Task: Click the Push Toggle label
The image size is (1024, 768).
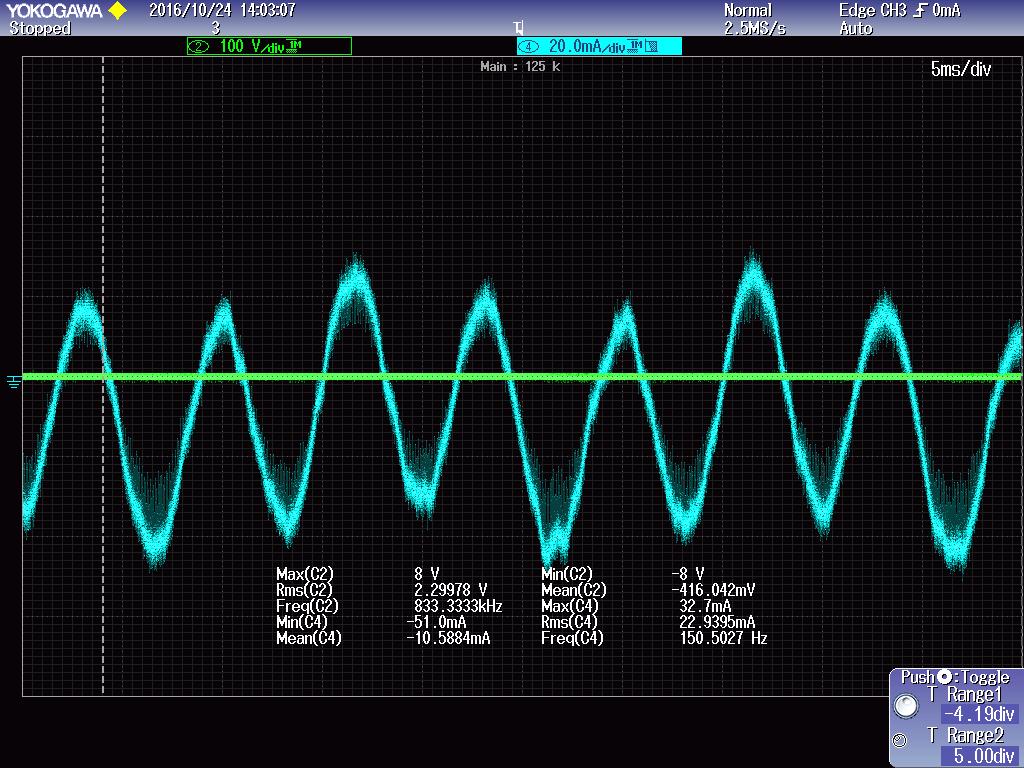Action: 955,677
